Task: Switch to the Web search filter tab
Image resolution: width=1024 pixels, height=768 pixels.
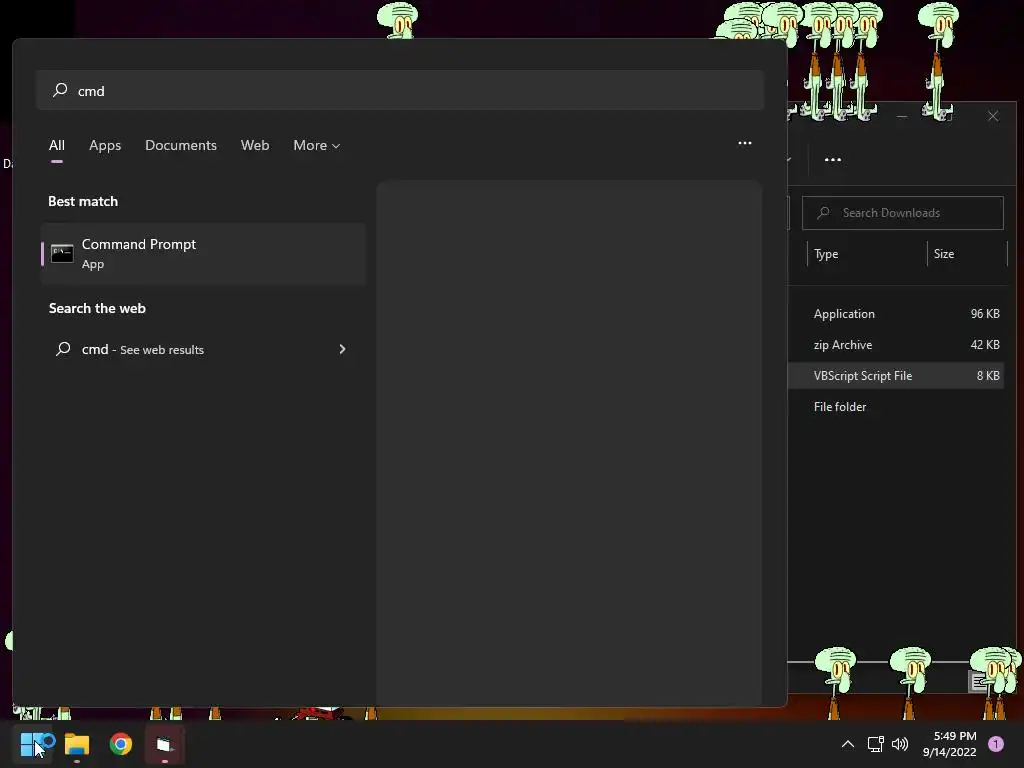Action: tap(255, 145)
